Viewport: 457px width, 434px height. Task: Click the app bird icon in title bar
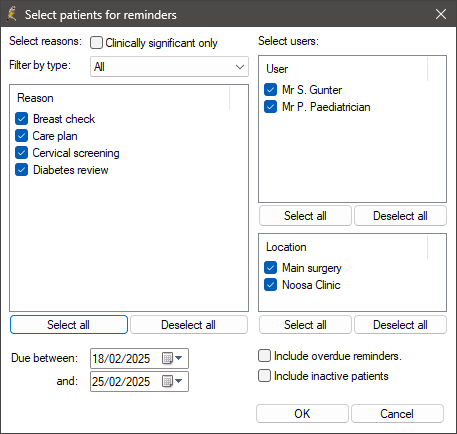(12, 14)
